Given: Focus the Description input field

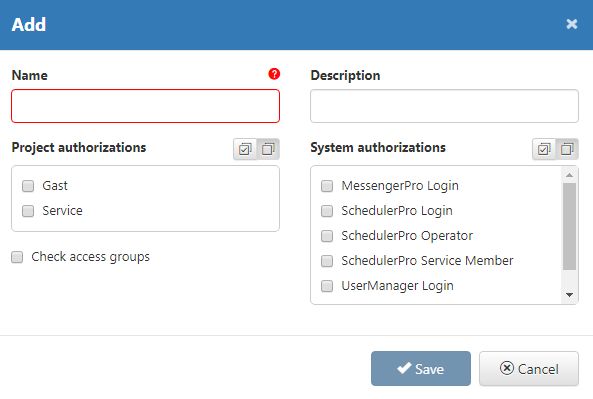Looking at the screenshot, I should [444, 106].
